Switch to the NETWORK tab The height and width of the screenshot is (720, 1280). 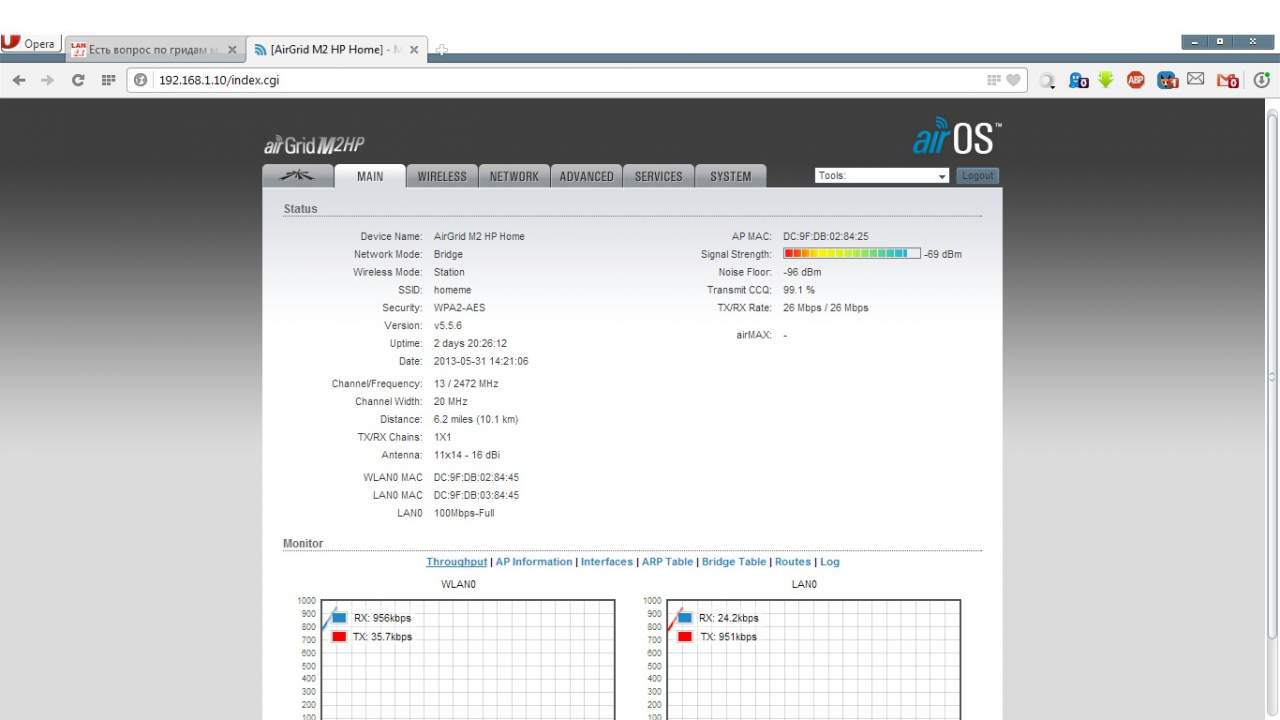click(x=514, y=176)
